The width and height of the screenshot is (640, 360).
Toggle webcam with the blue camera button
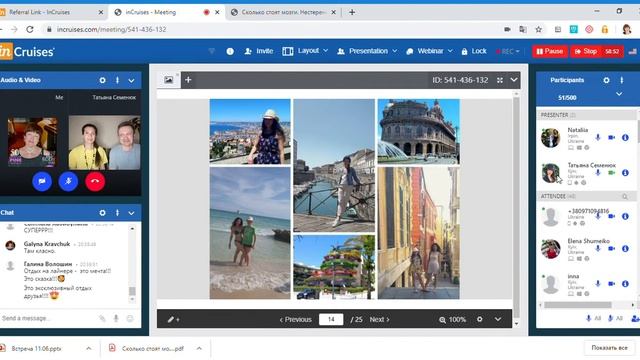pyautogui.click(x=42, y=181)
